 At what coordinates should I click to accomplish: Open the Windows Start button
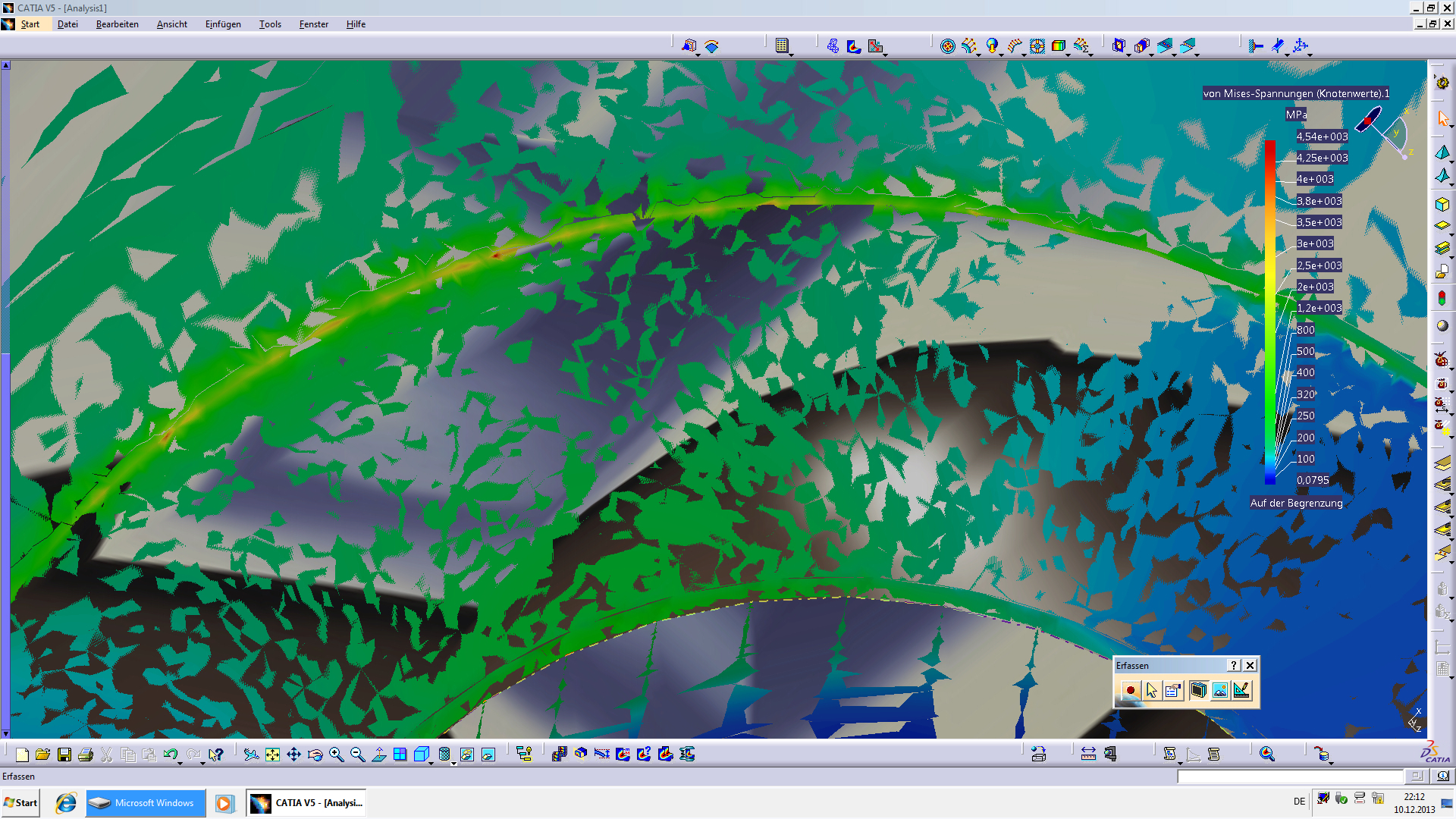(x=20, y=803)
